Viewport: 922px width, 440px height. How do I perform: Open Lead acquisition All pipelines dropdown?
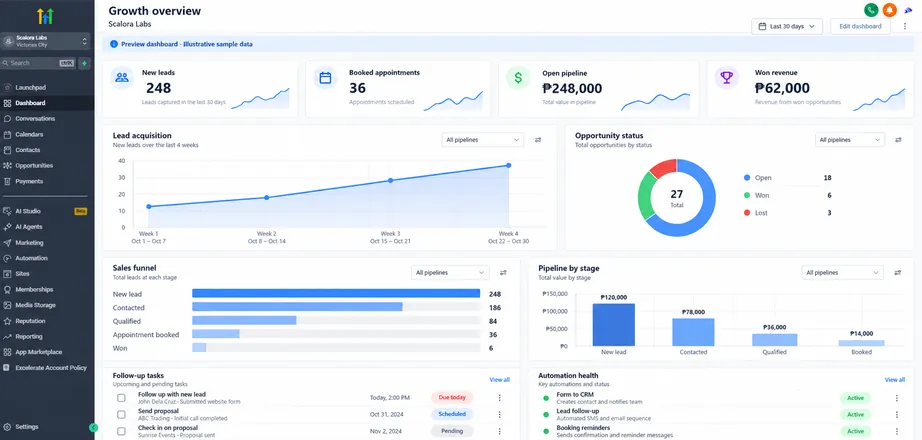(x=482, y=140)
